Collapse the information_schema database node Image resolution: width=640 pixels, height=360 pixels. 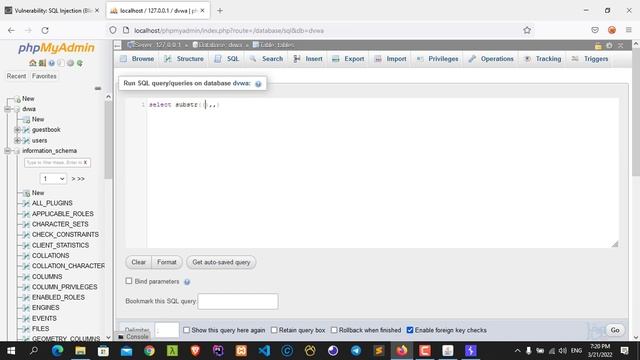(x=7, y=151)
